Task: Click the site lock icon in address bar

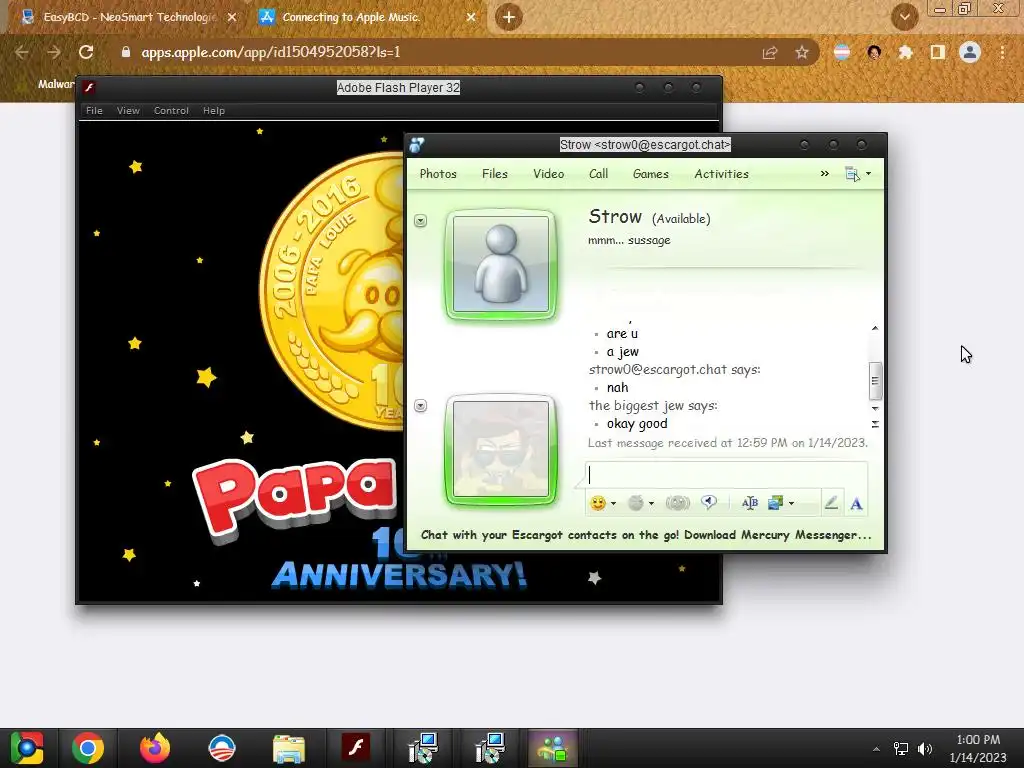Action: coord(125,52)
